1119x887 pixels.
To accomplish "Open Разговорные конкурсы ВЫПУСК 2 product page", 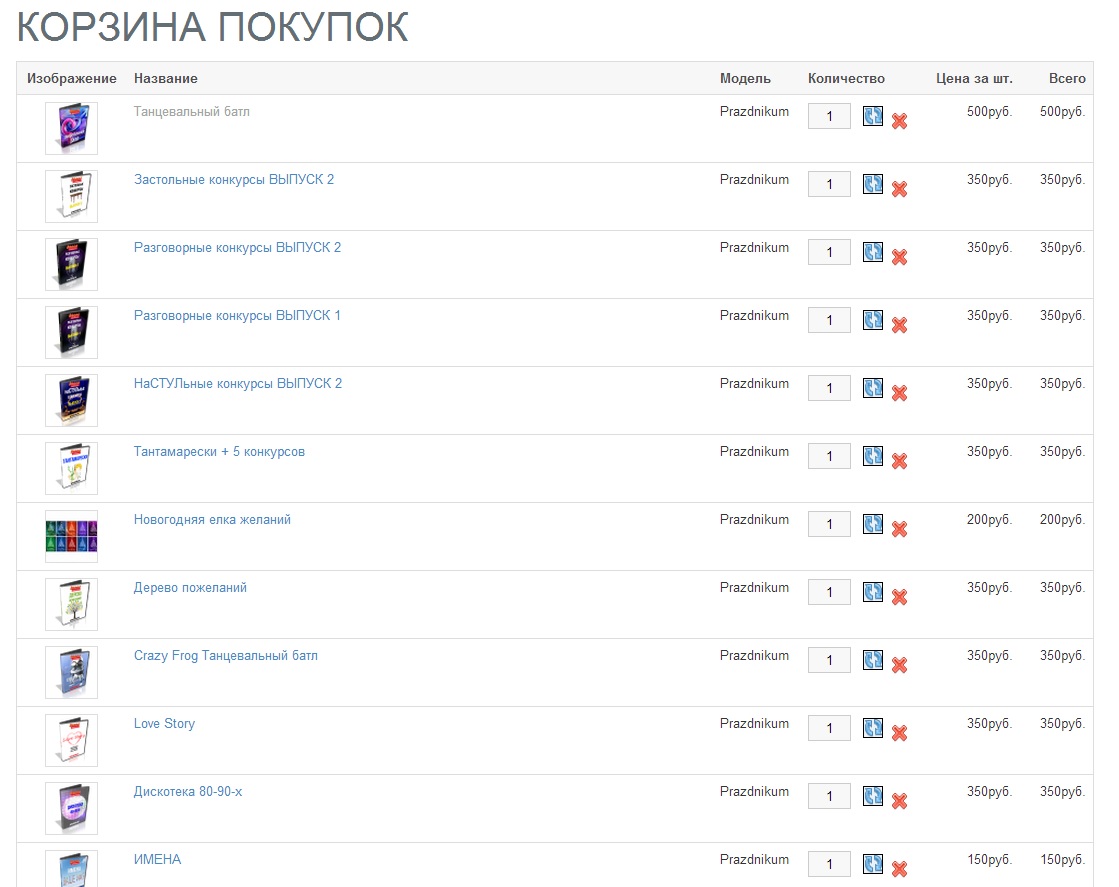I will (x=237, y=248).
